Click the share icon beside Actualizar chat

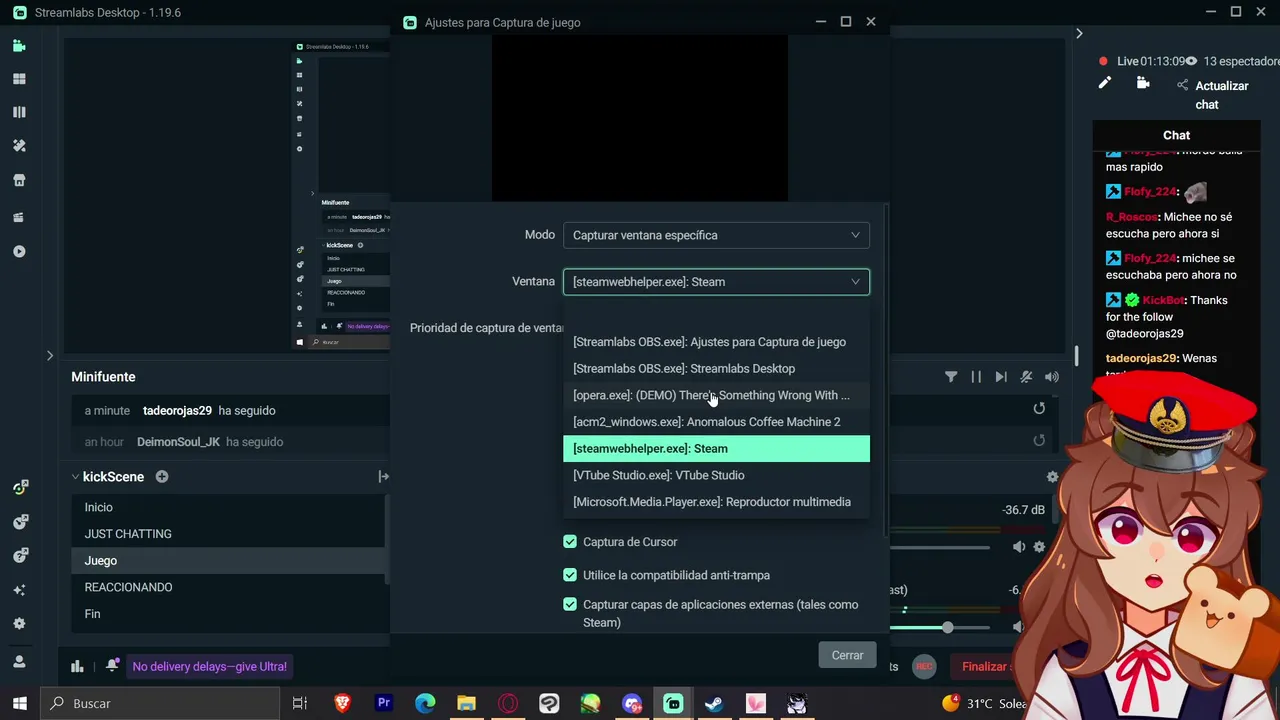pos(1183,86)
